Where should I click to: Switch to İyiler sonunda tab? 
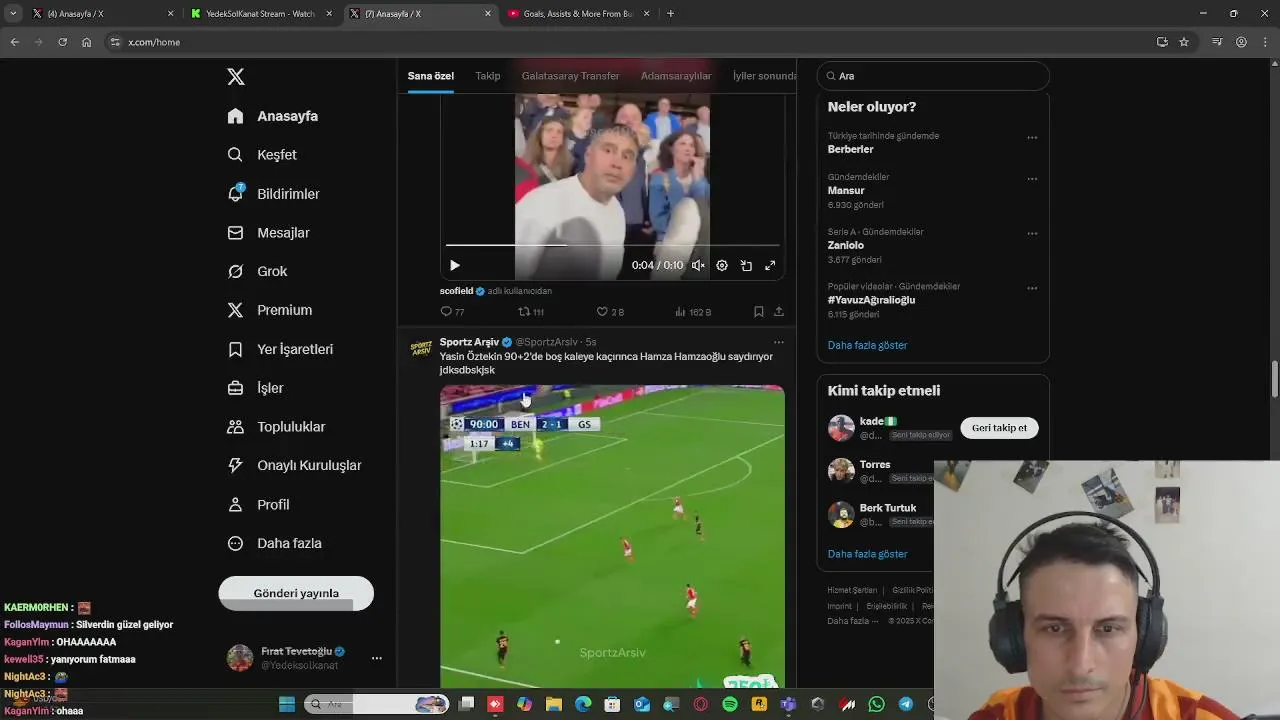coord(765,76)
